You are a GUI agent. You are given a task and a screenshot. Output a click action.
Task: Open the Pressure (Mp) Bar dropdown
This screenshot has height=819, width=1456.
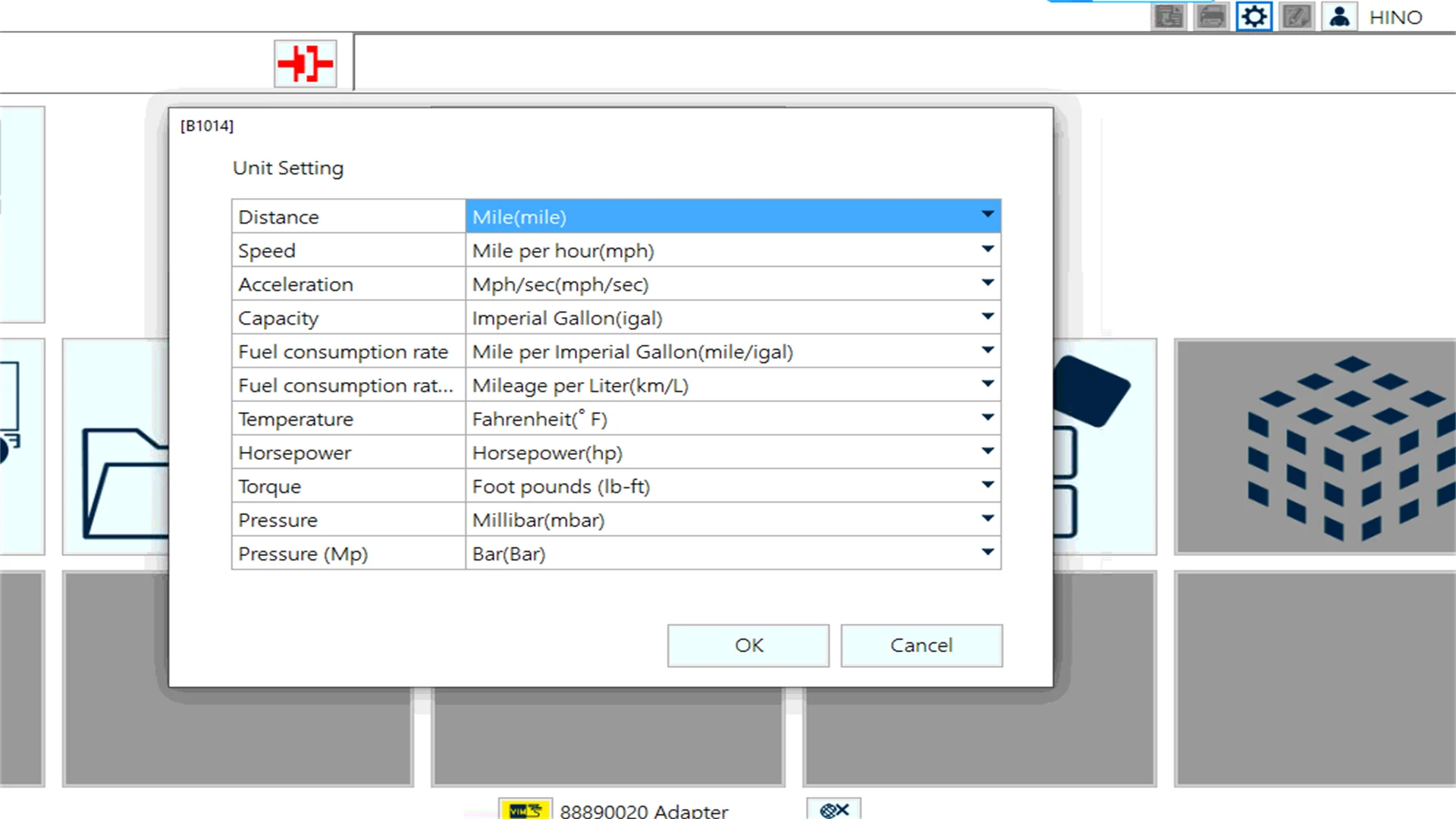point(733,553)
